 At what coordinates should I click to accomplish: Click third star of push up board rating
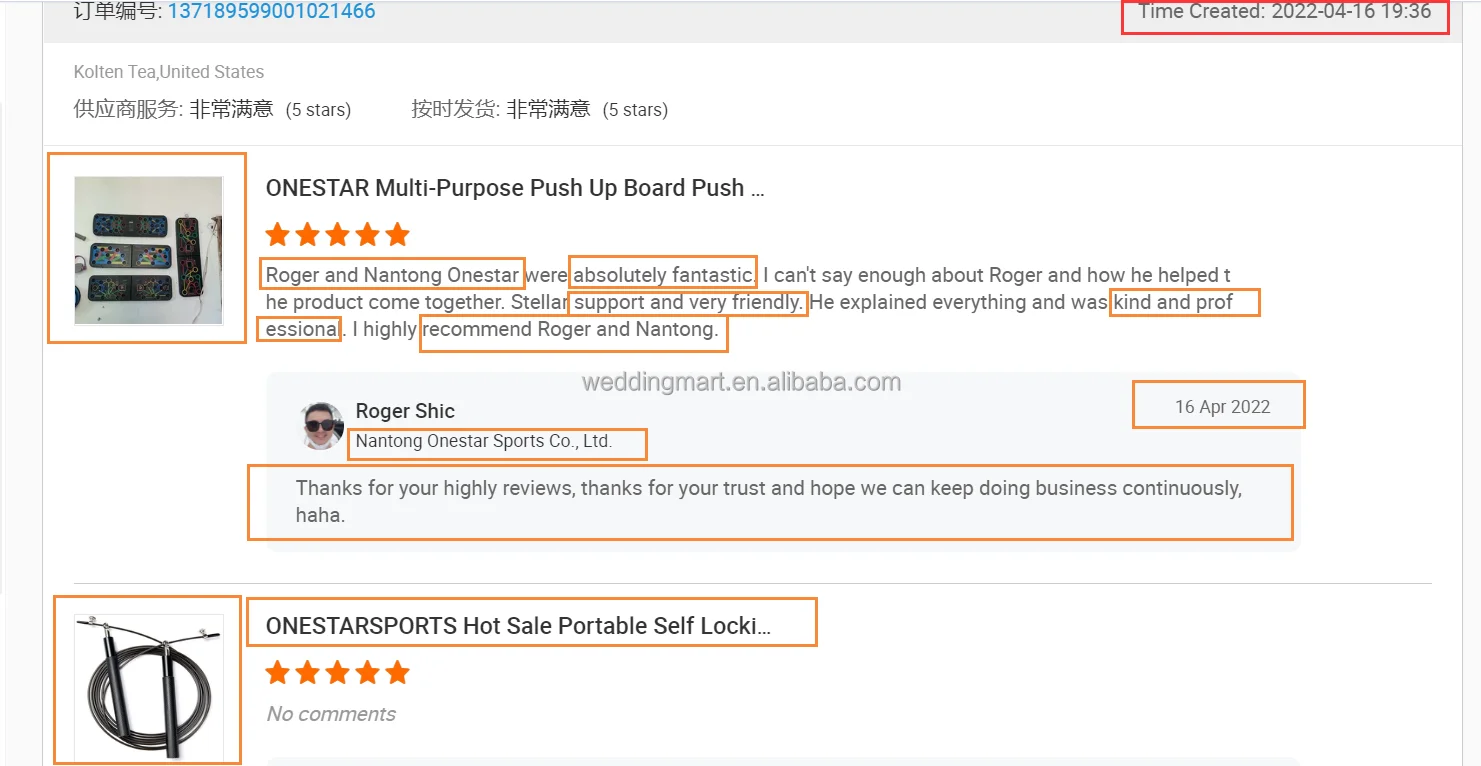tap(338, 235)
